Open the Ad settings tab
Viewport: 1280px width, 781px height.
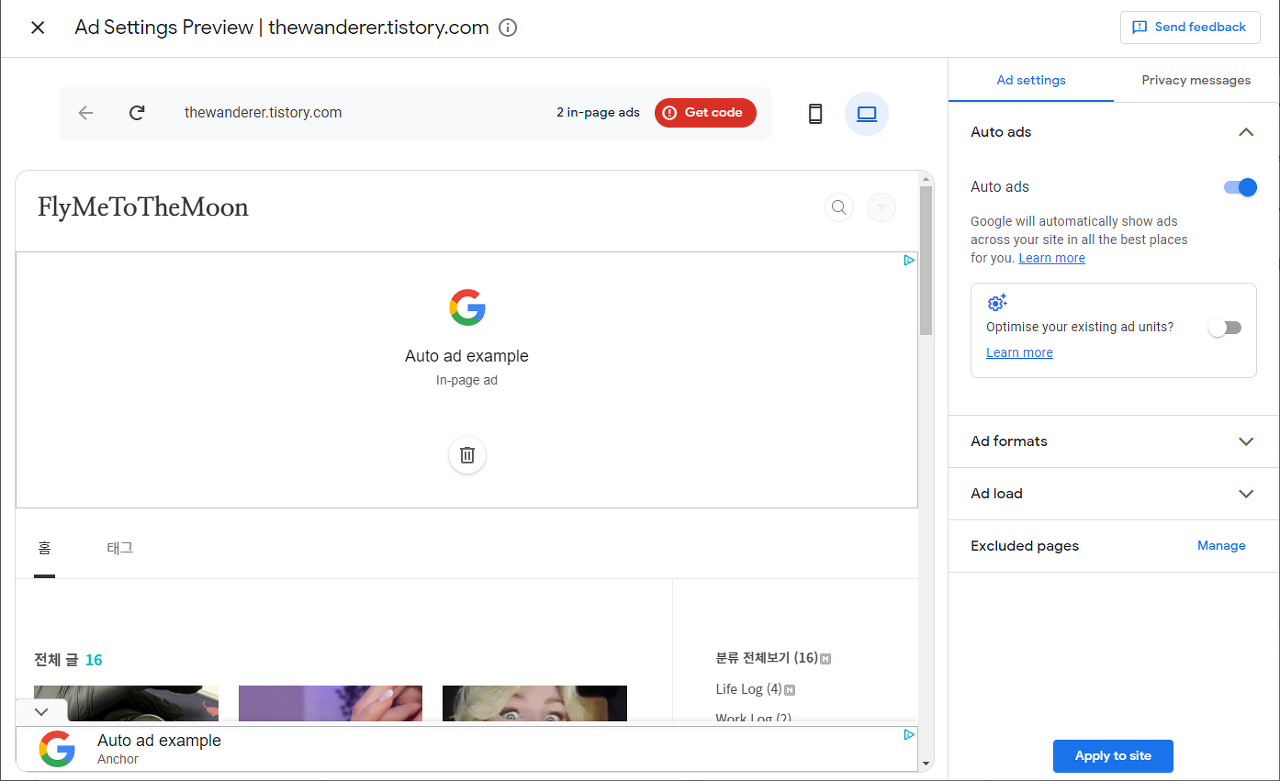pyautogui.click(x=1031, y=80)
